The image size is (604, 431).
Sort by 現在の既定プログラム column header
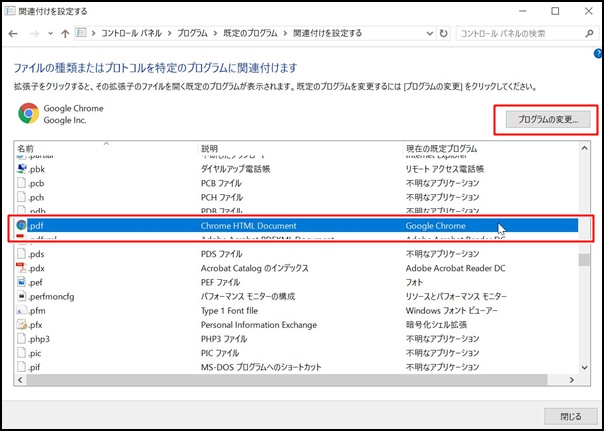click(490, 148)
